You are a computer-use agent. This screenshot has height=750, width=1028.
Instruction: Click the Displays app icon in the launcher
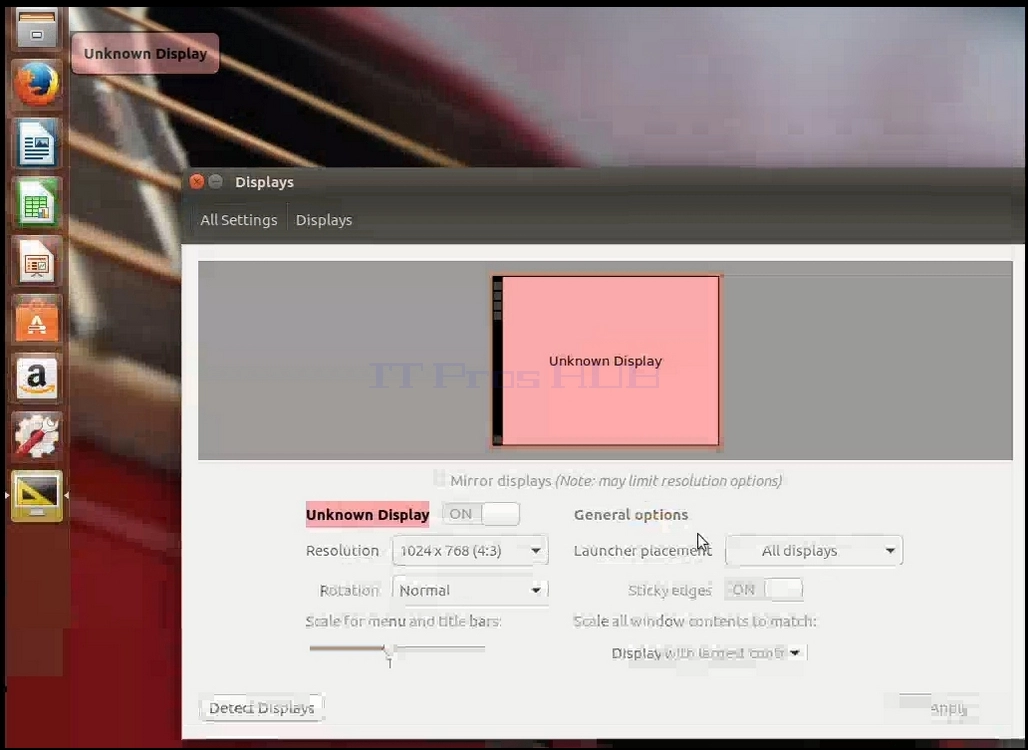pyautogui.click(x=37, y=496)
